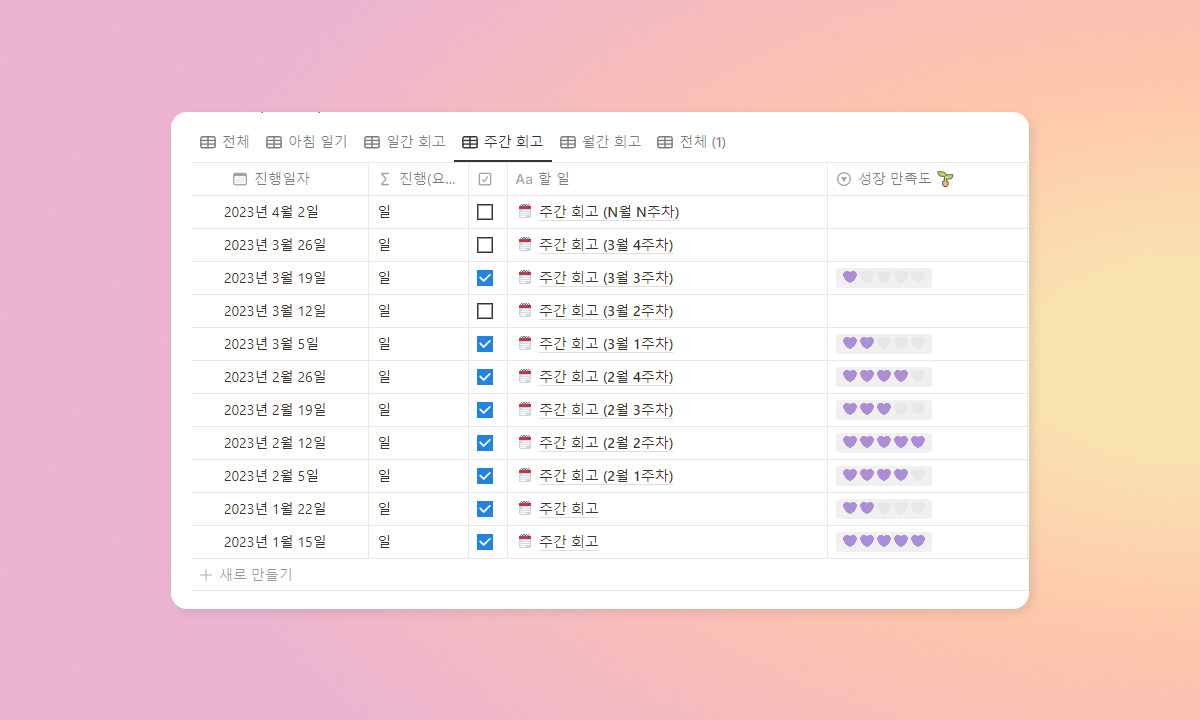The height and width of the screenshot is (720, 1200).
Task: Open page 주간 회고 (3월 1주차)
Action: [606, 344]
